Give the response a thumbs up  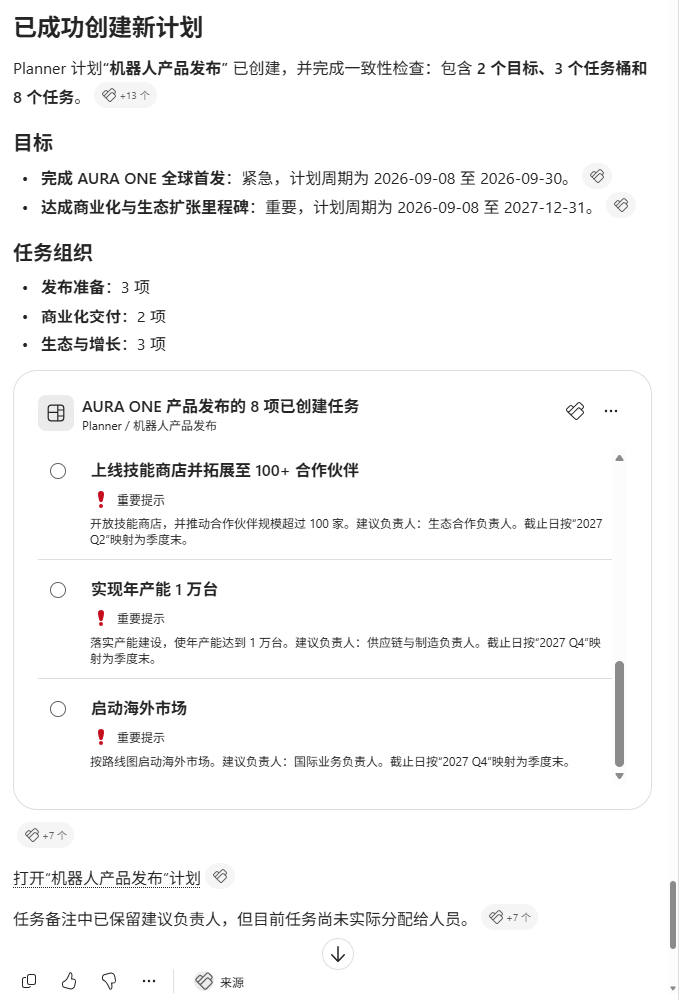[x=69, y=981]
